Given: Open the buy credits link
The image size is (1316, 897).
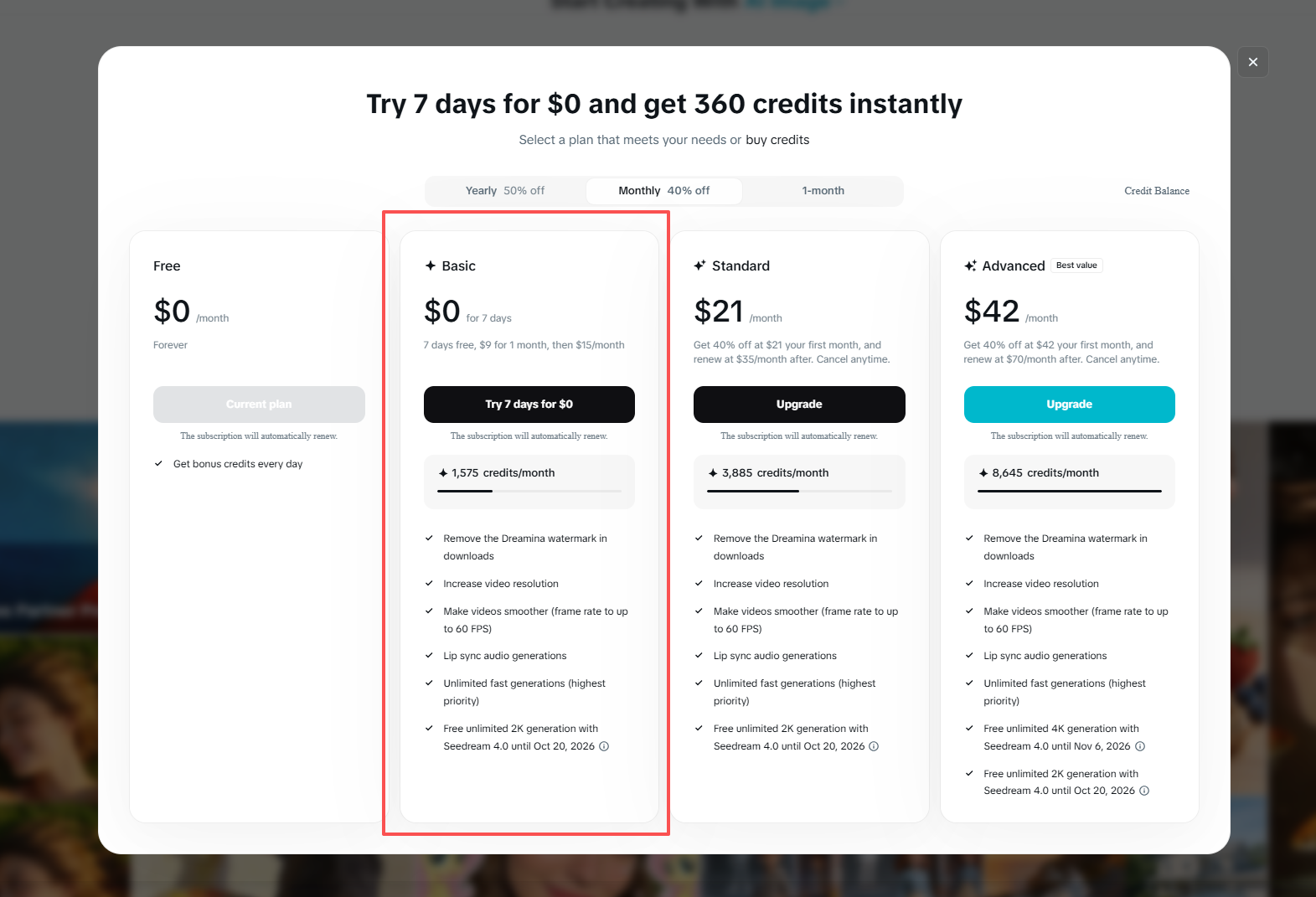Looking at the screenshot, I should click(777, 140).
